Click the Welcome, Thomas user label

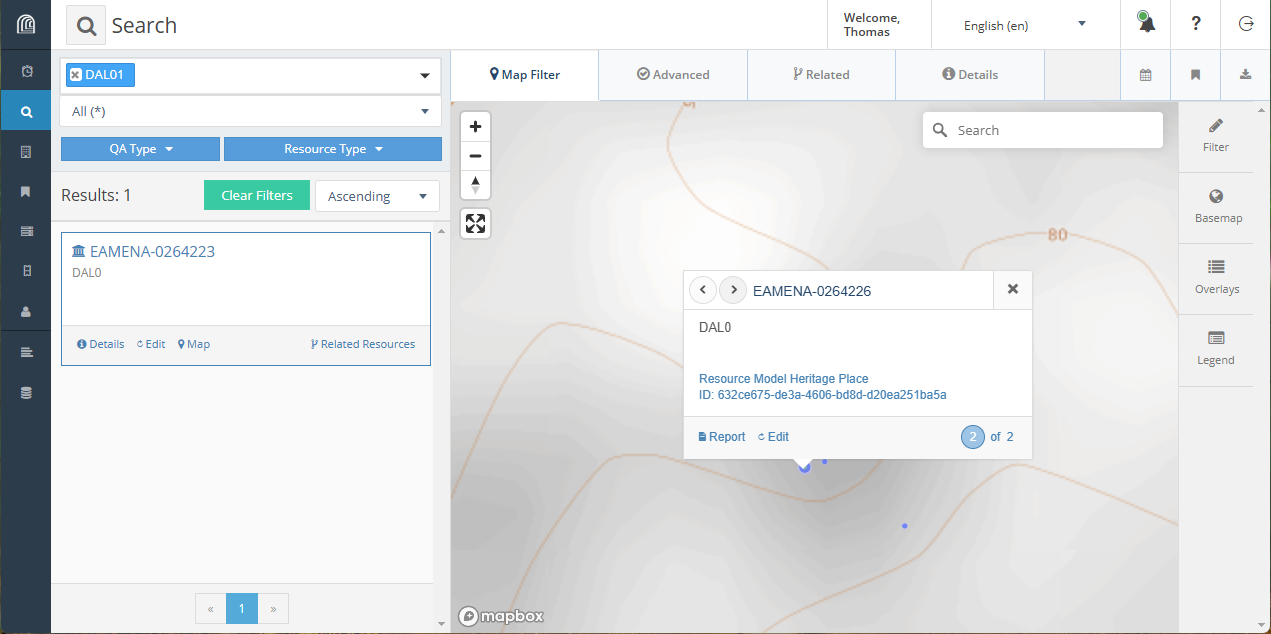pos(872,25)
